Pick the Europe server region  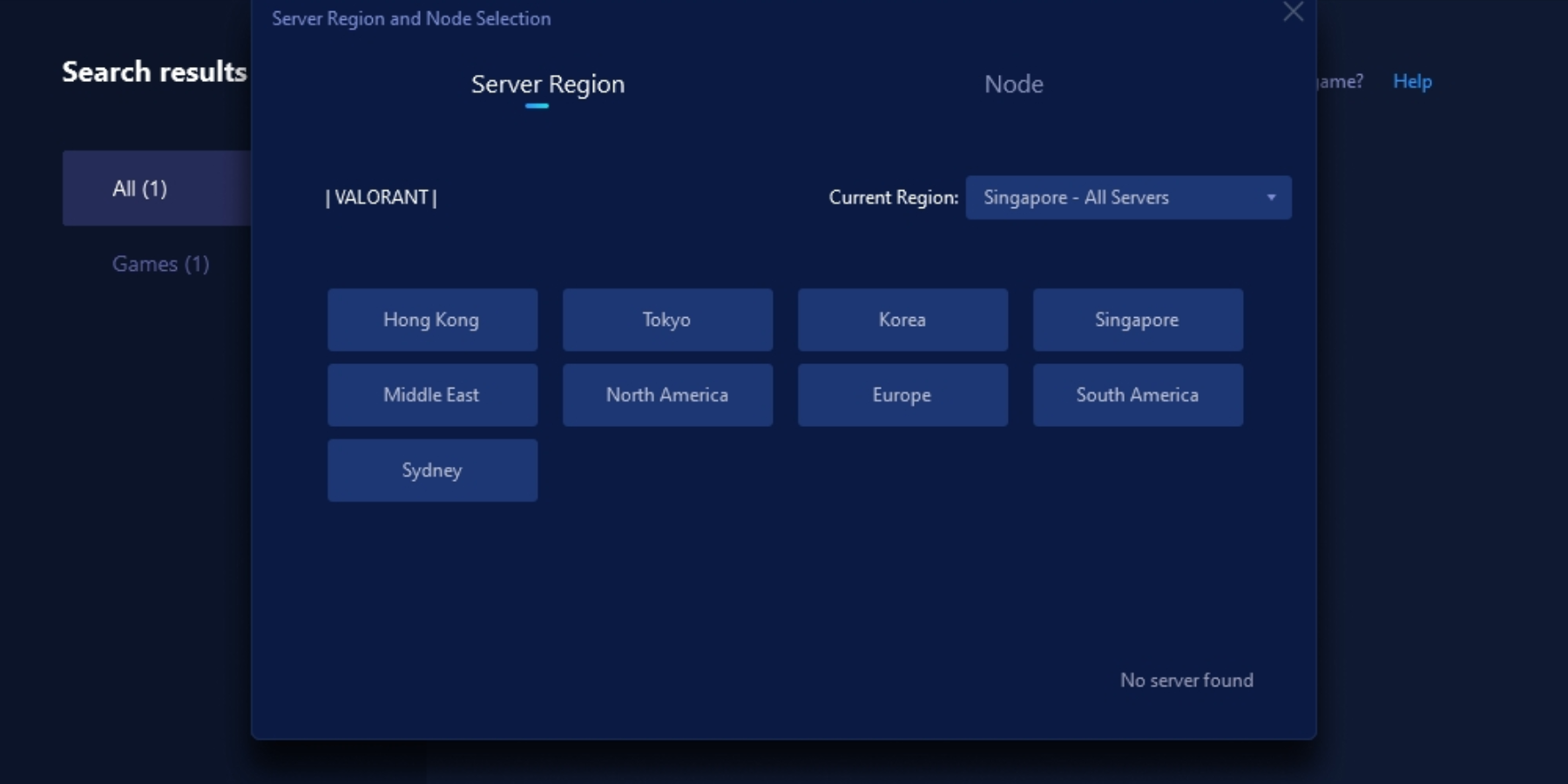902,395
